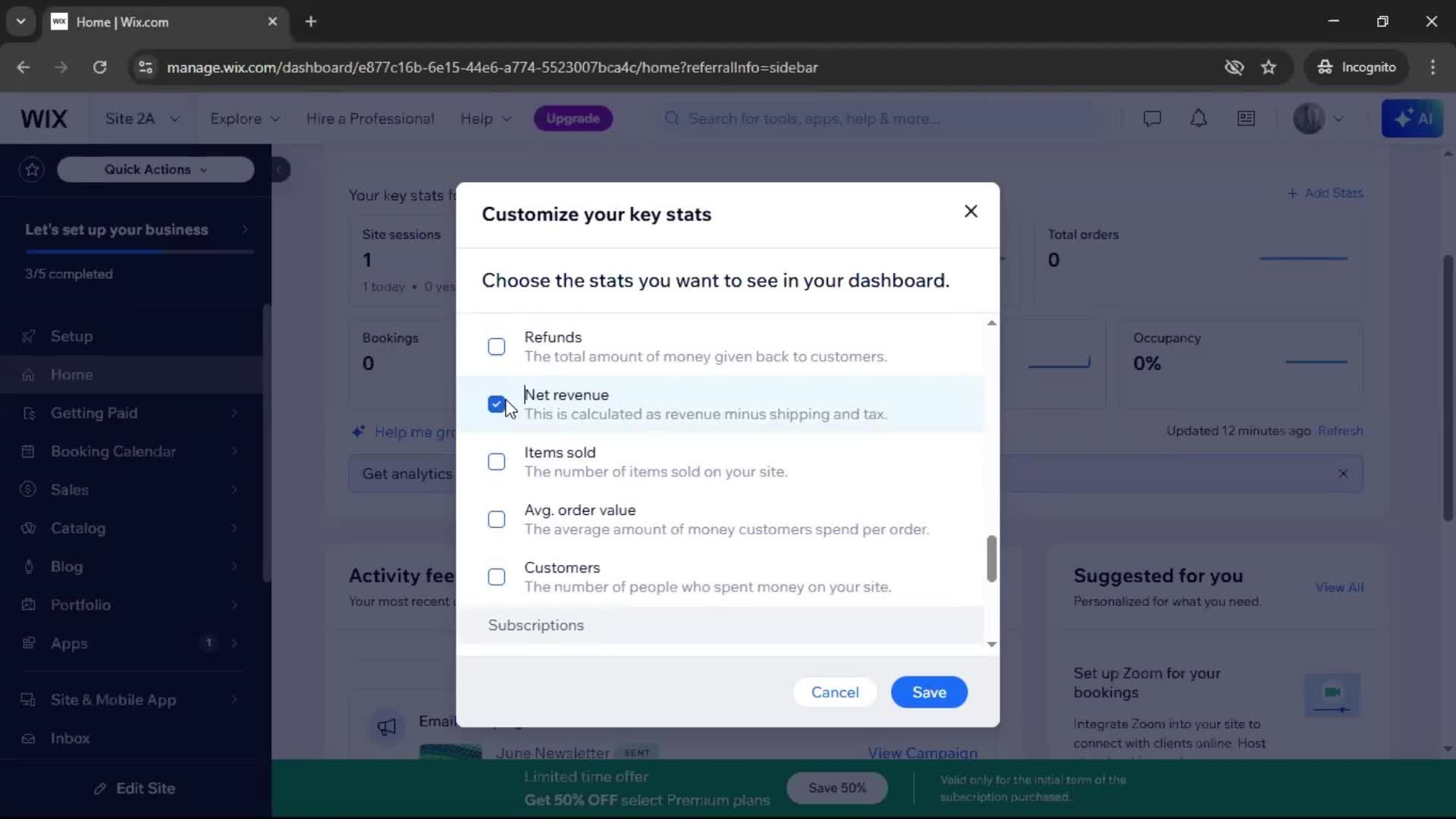Image resolution: width=1456 pixels, height=819 pixels.
Task: Open the Chrome three-dot menu
Action: pos(1432,67)
